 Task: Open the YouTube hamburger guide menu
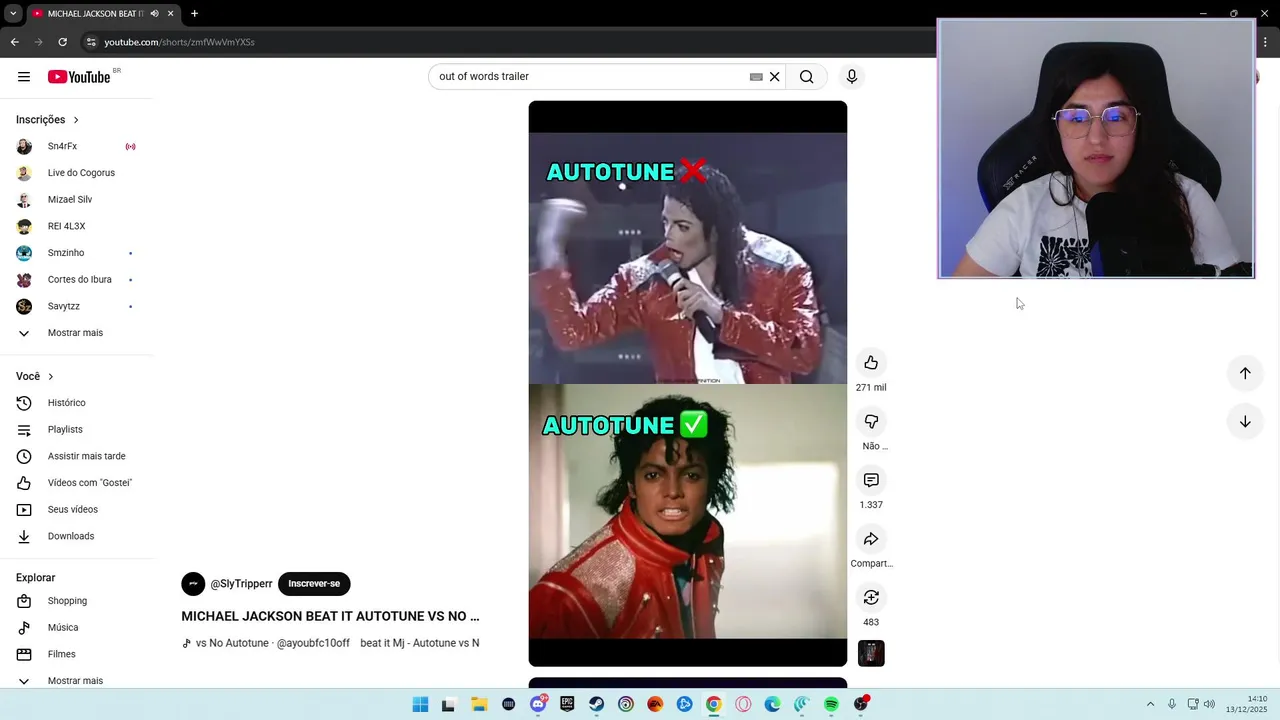tap(24, 77)
